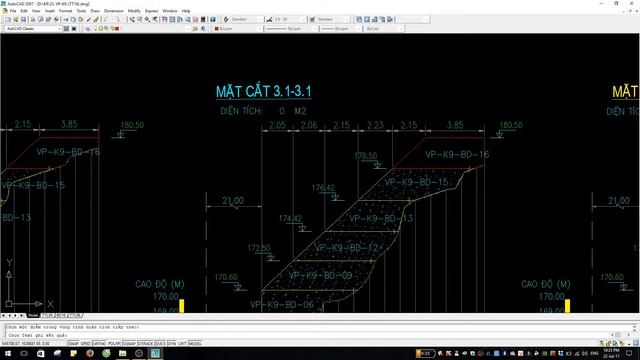Click the Make Object's Layer Current icon
This screenshot has height=360, width=640.
pos(195,29)
